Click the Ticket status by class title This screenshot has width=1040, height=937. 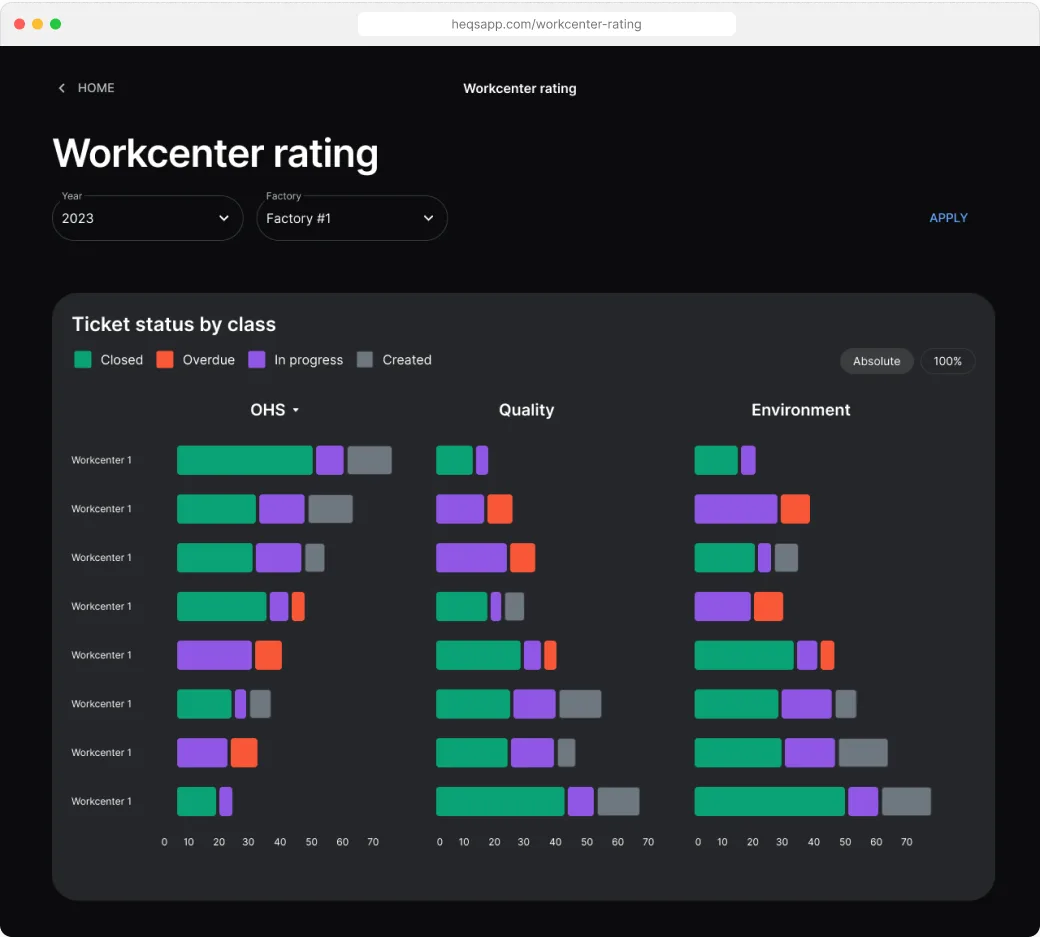174,324
